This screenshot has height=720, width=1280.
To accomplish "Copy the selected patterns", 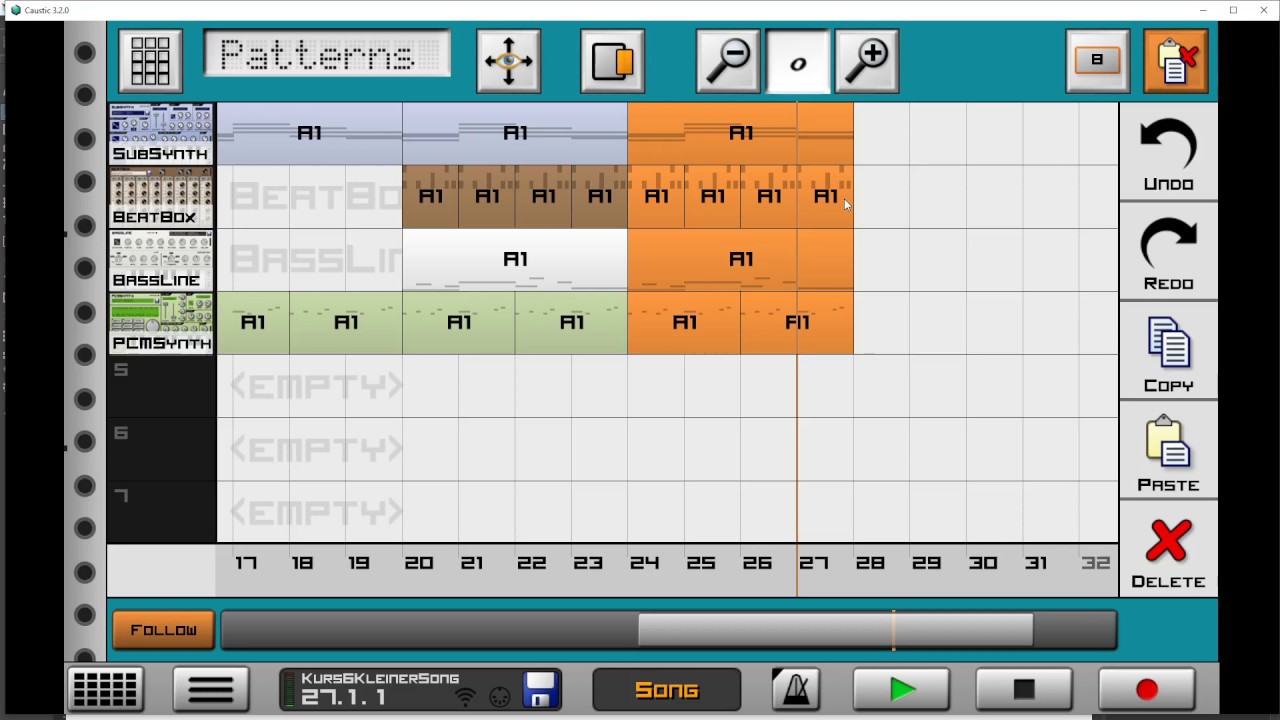I will 1168,352.
